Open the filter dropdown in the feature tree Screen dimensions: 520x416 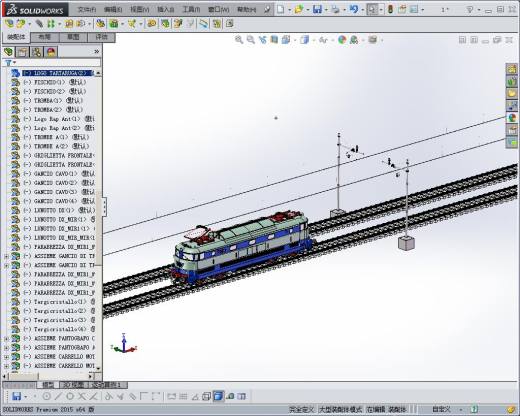10,62
